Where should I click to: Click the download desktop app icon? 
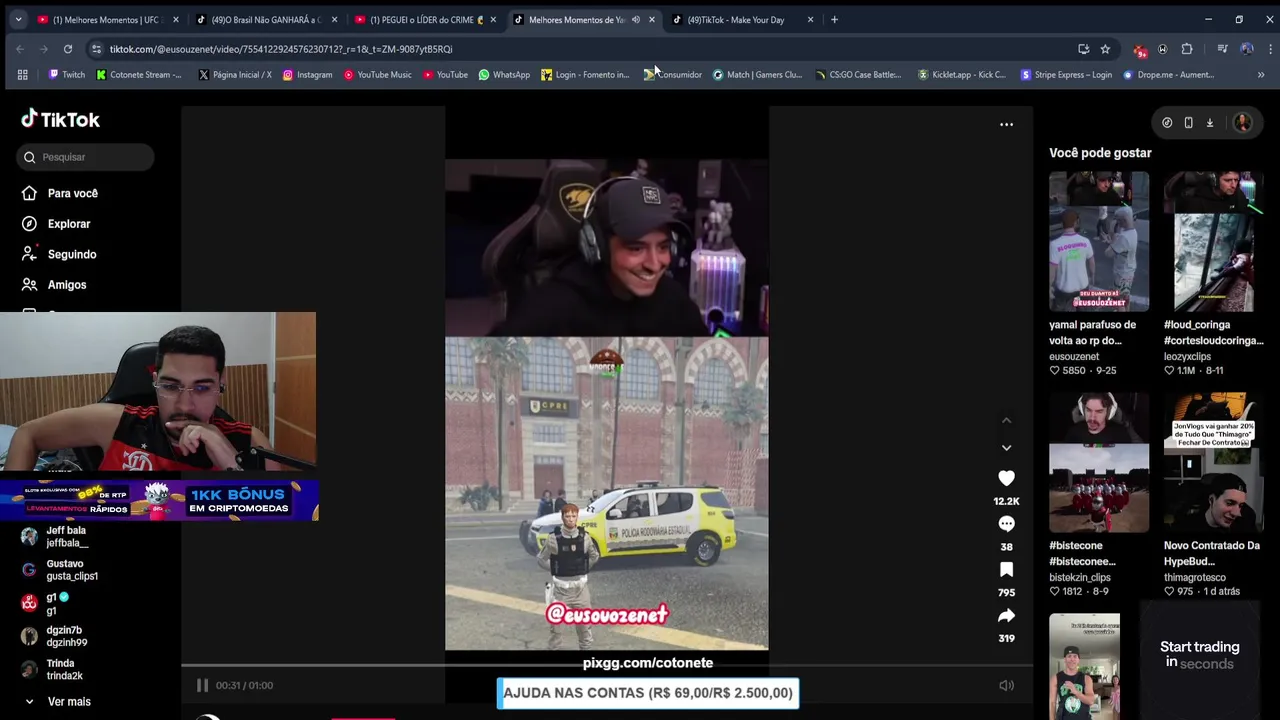pos(1209,123)
